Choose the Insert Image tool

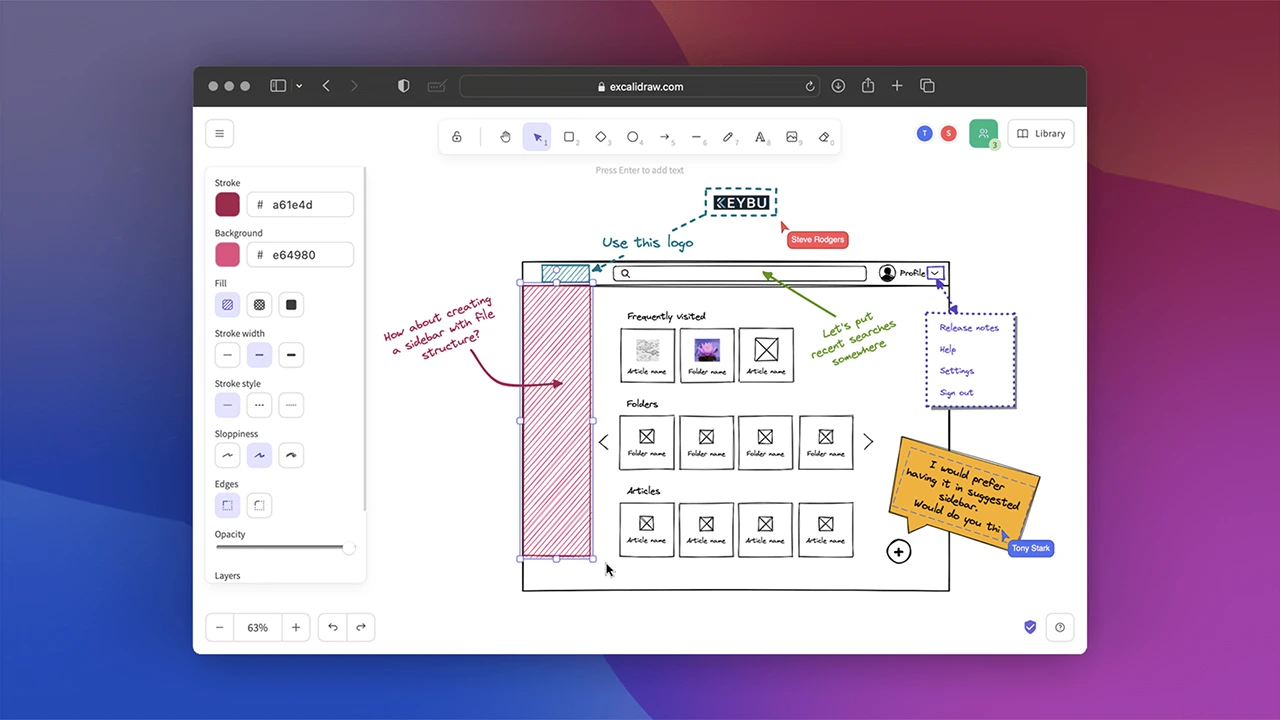pyautogui.click(x=792, y=137)
